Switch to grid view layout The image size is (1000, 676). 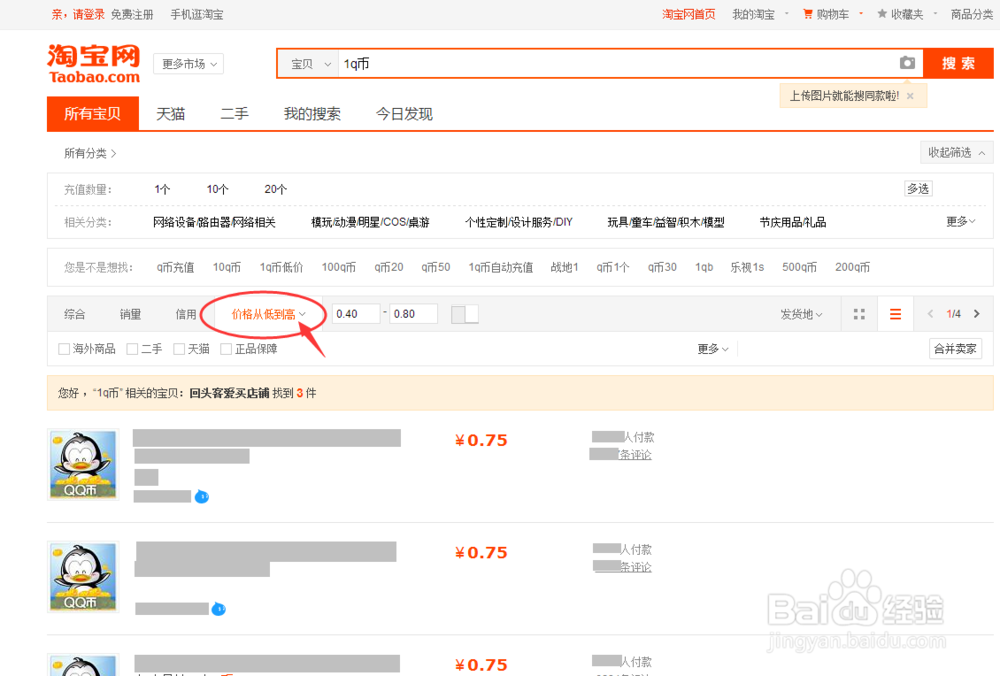(858, 313)
